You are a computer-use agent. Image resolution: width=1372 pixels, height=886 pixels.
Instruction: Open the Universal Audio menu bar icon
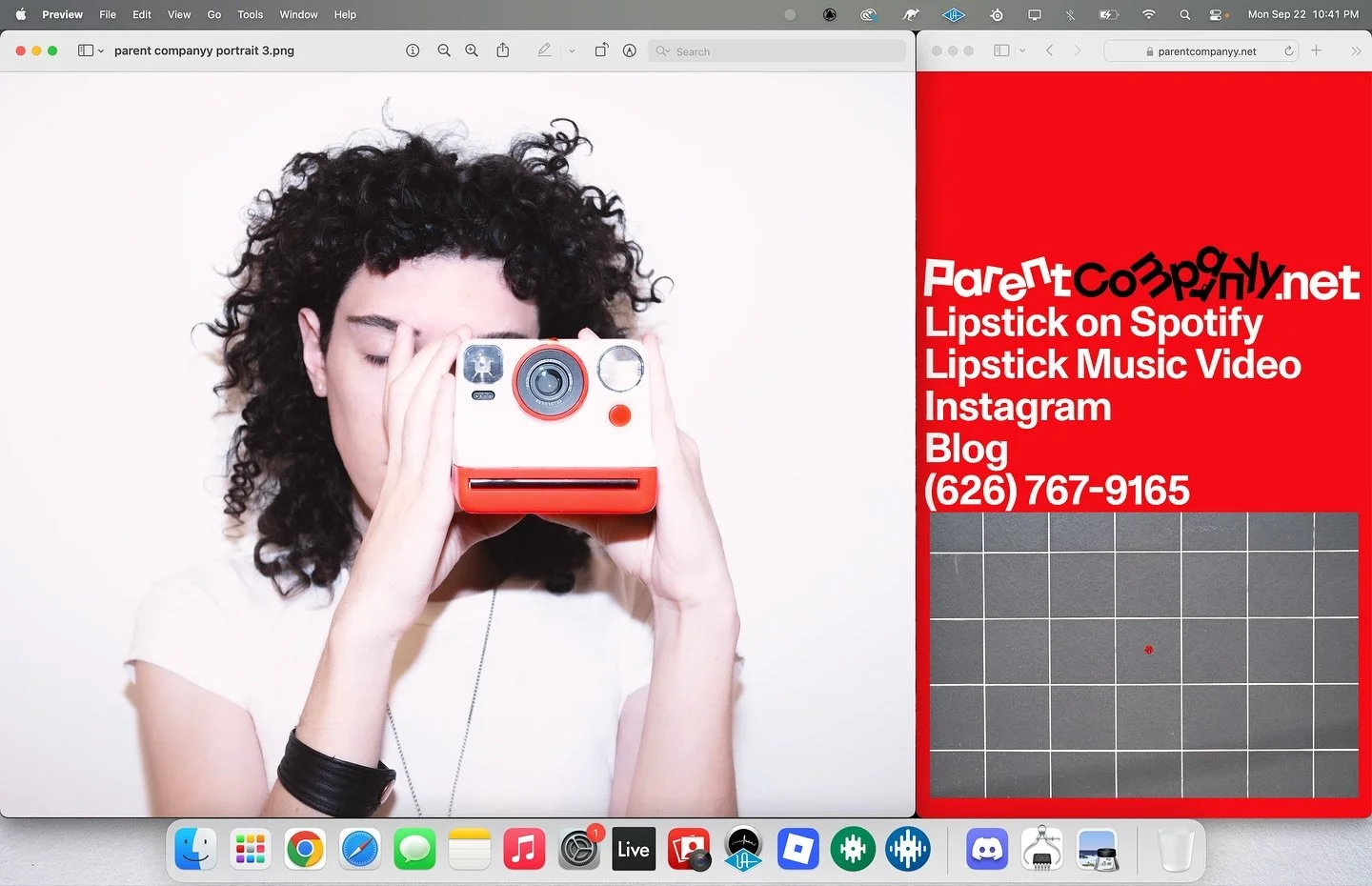click(x=954, y=14)
